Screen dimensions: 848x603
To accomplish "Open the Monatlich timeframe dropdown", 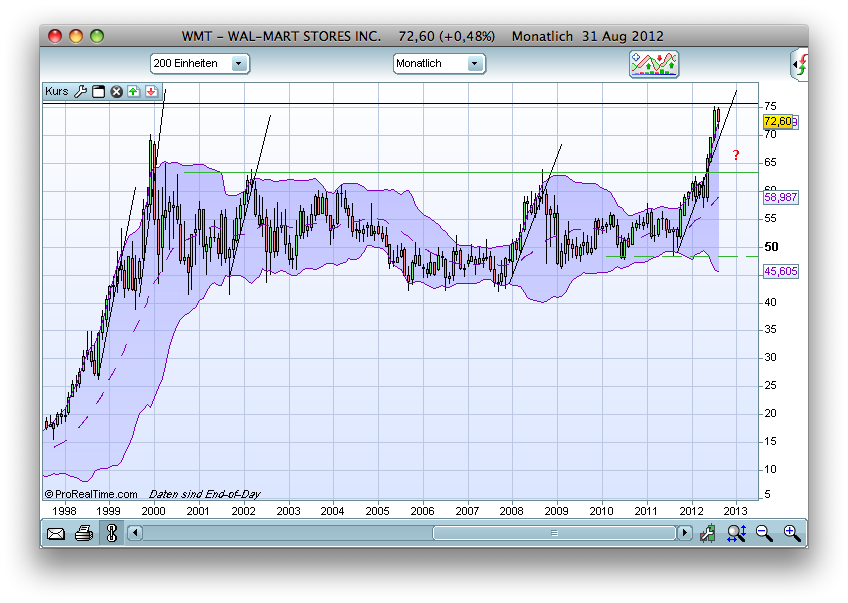I will (439, 63).
